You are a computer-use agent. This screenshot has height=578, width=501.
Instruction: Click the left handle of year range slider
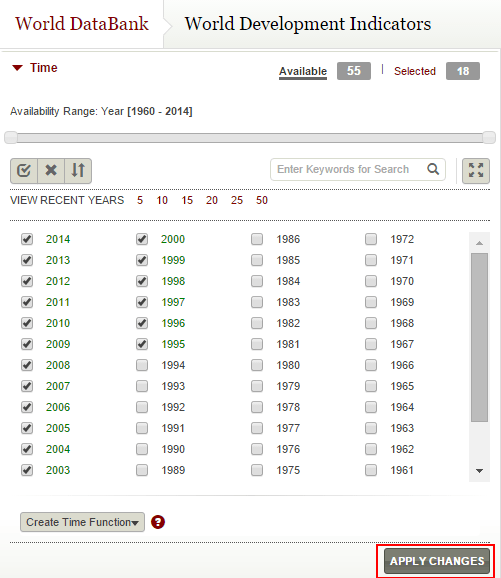(x=11, y=137)
